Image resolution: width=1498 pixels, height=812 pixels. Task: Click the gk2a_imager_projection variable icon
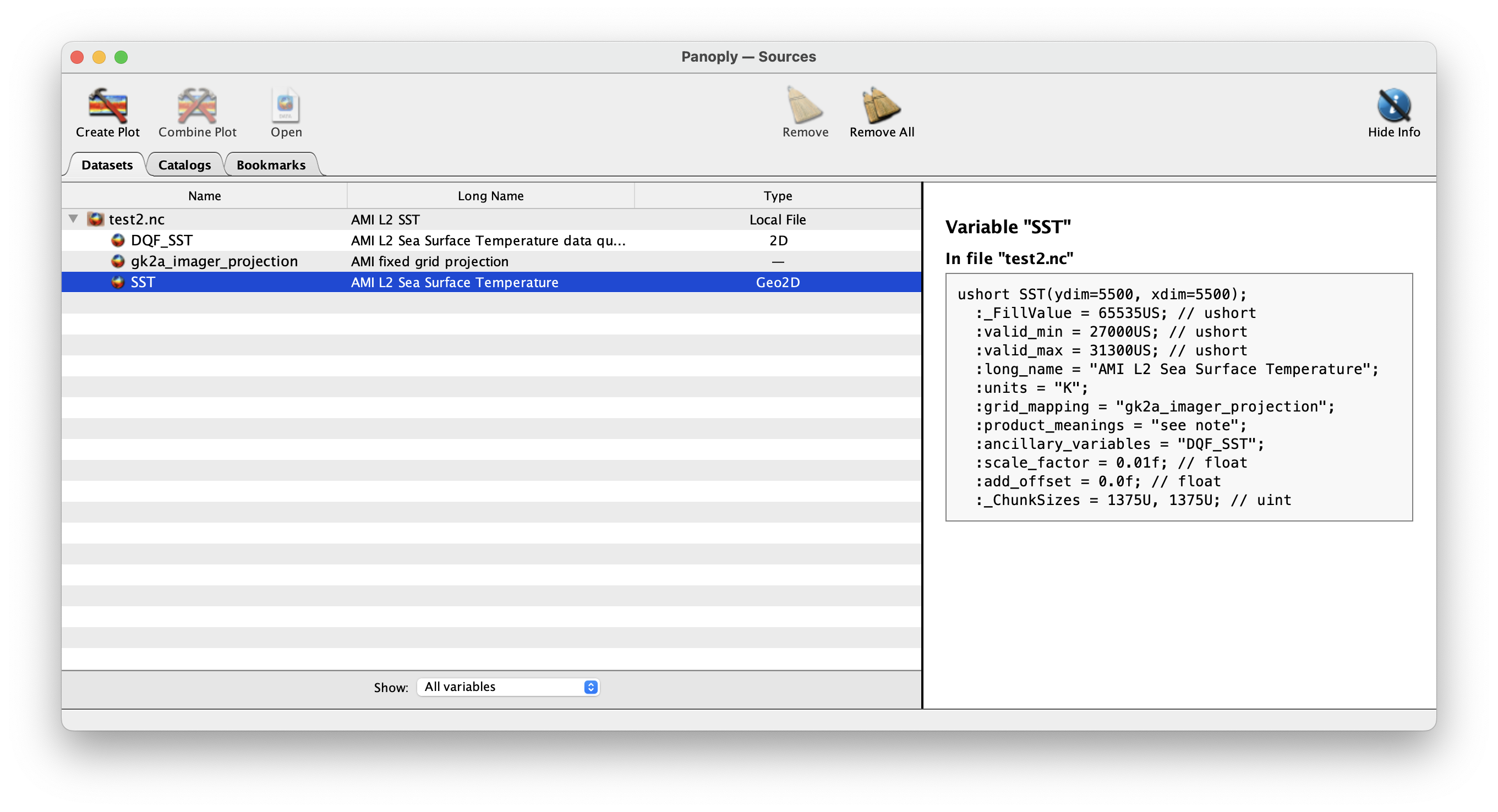tap(117, 261)
